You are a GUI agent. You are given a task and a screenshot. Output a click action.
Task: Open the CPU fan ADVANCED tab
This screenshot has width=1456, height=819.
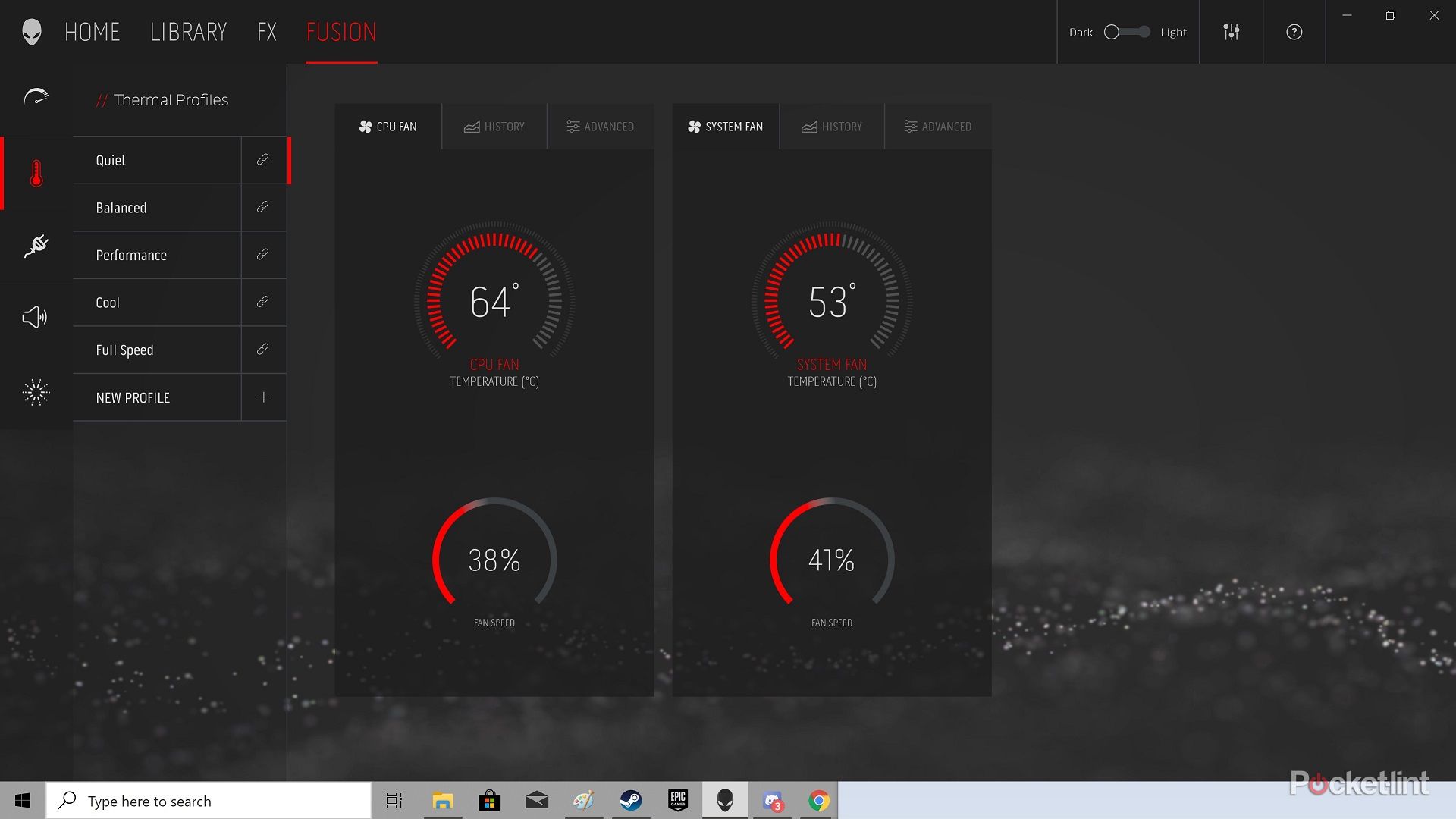point(601,127)
